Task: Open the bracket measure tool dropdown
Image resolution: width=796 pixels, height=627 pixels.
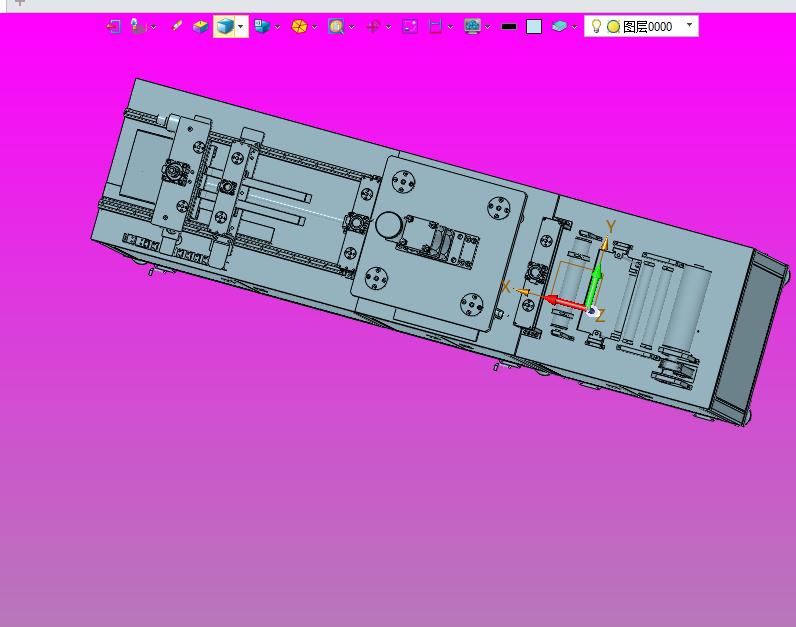Action: tap(450, 27)
